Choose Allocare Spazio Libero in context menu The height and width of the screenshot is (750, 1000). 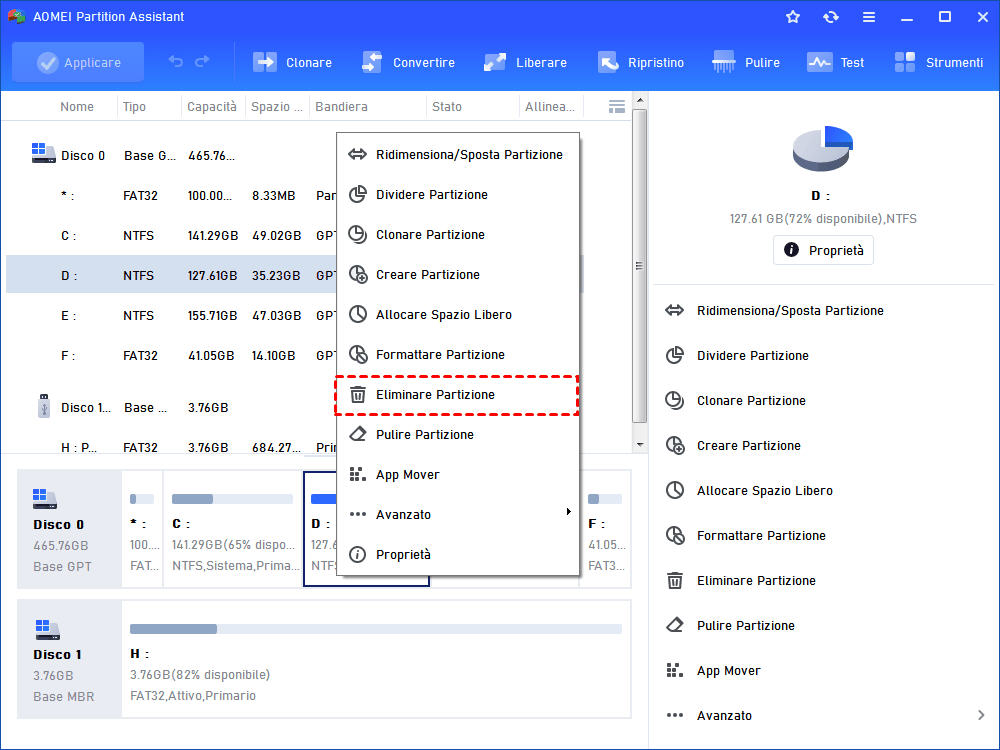(458, 314)
